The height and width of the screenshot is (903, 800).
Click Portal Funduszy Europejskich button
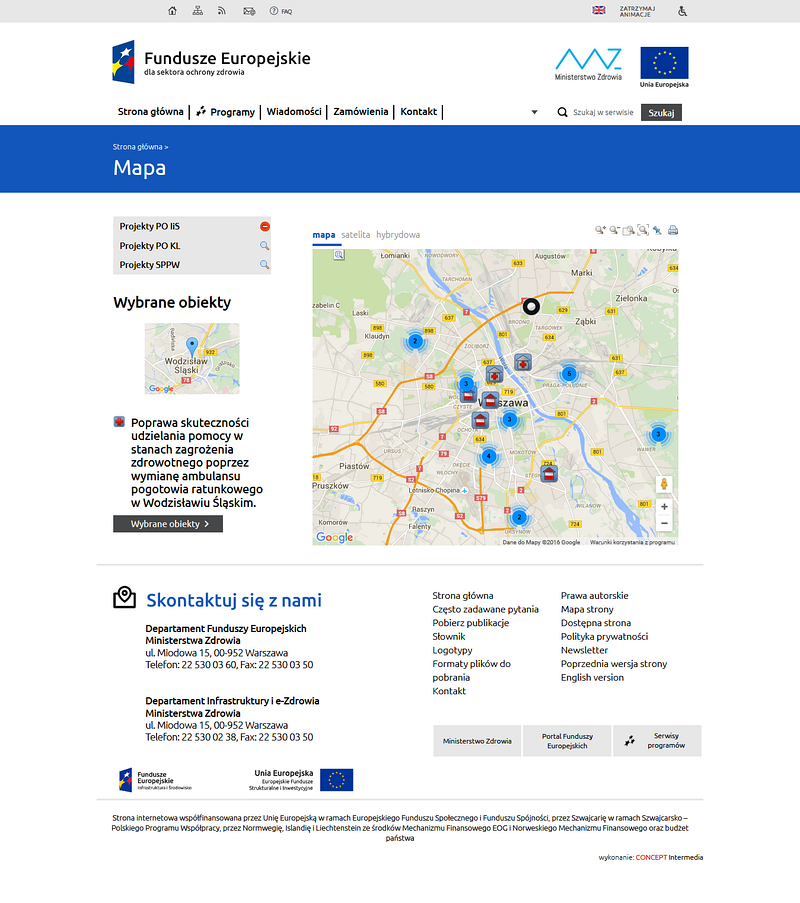click(567, 741)
